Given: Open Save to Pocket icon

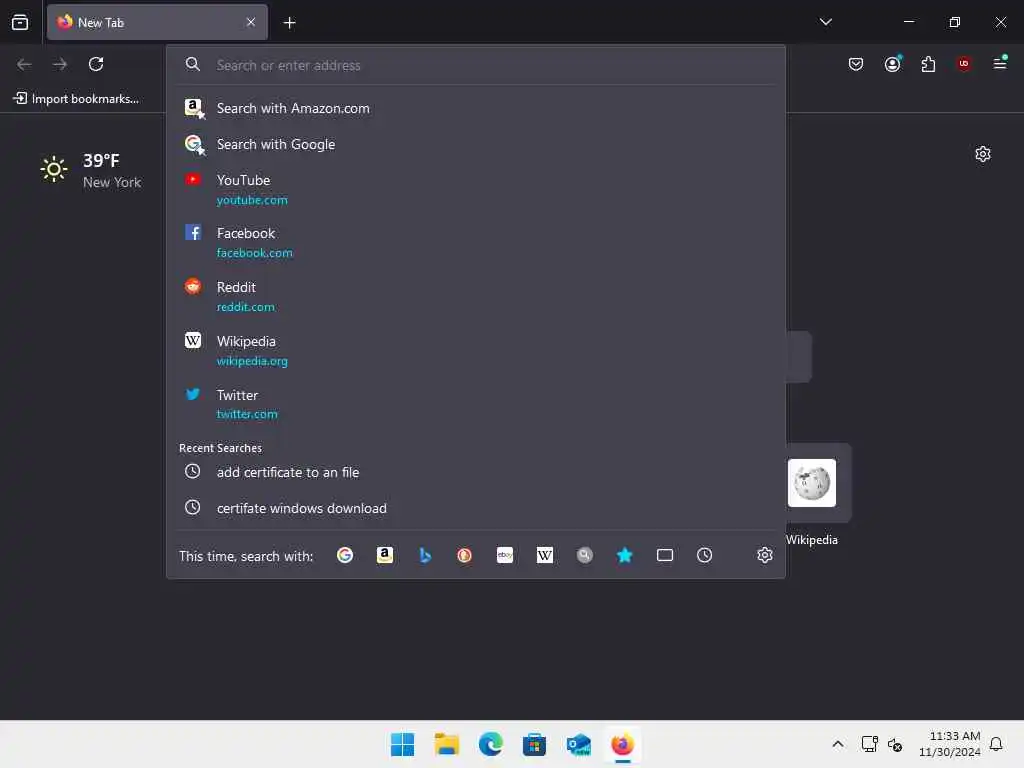Looking at the screenshot, I should coord(856,64).
